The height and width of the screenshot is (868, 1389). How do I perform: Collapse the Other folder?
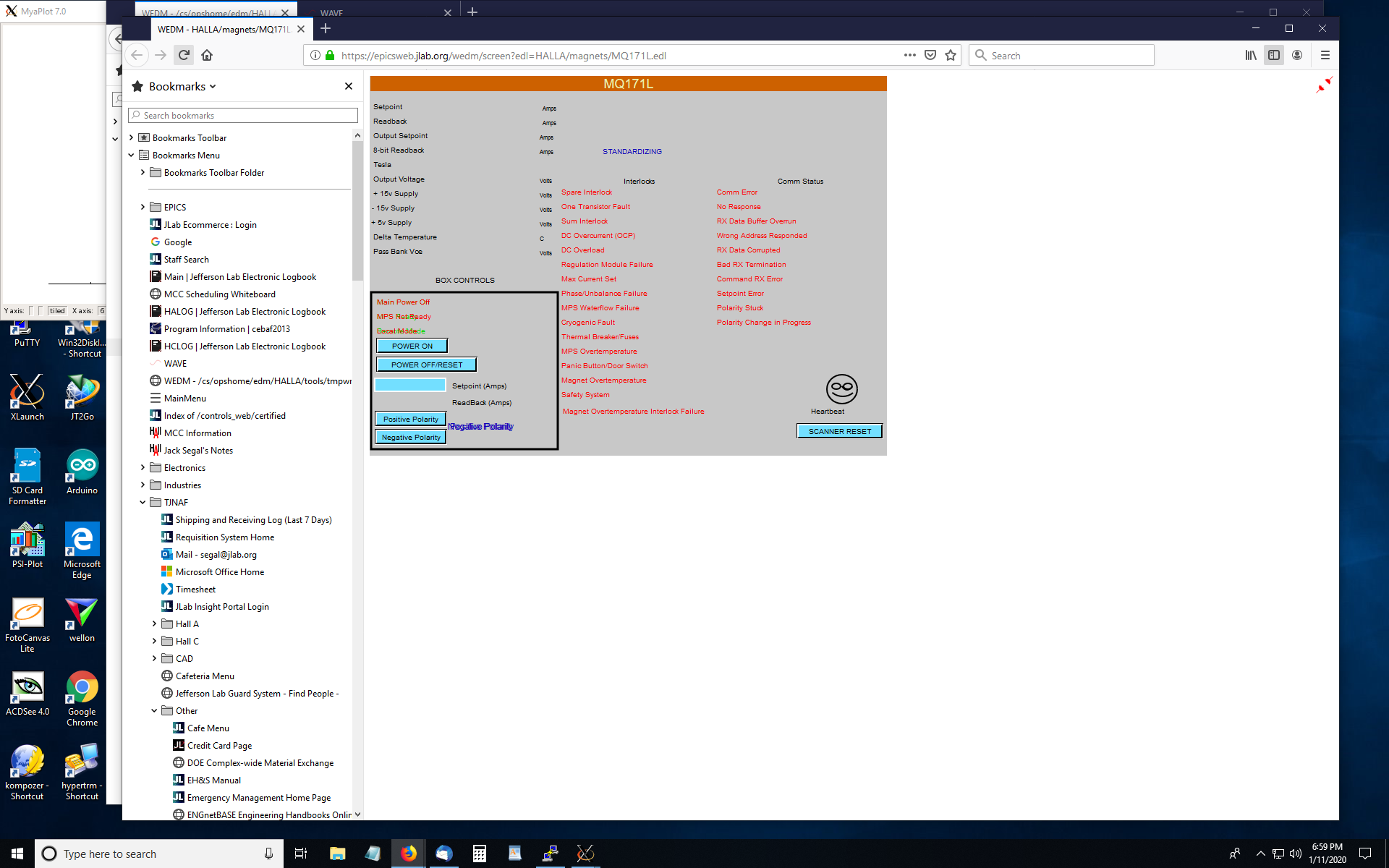click(x=154, y=710)
